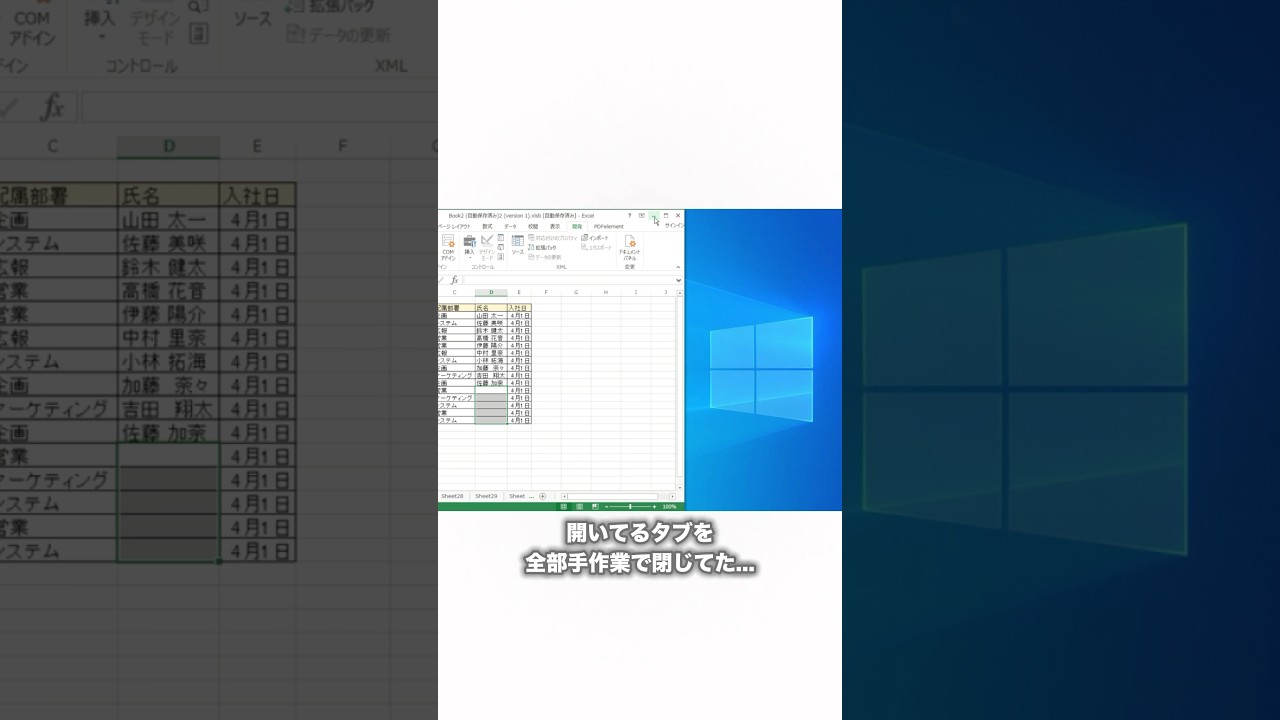Select the cell containing 高橋 花音
1280x720 pixels.
click(x=491, y=338)
